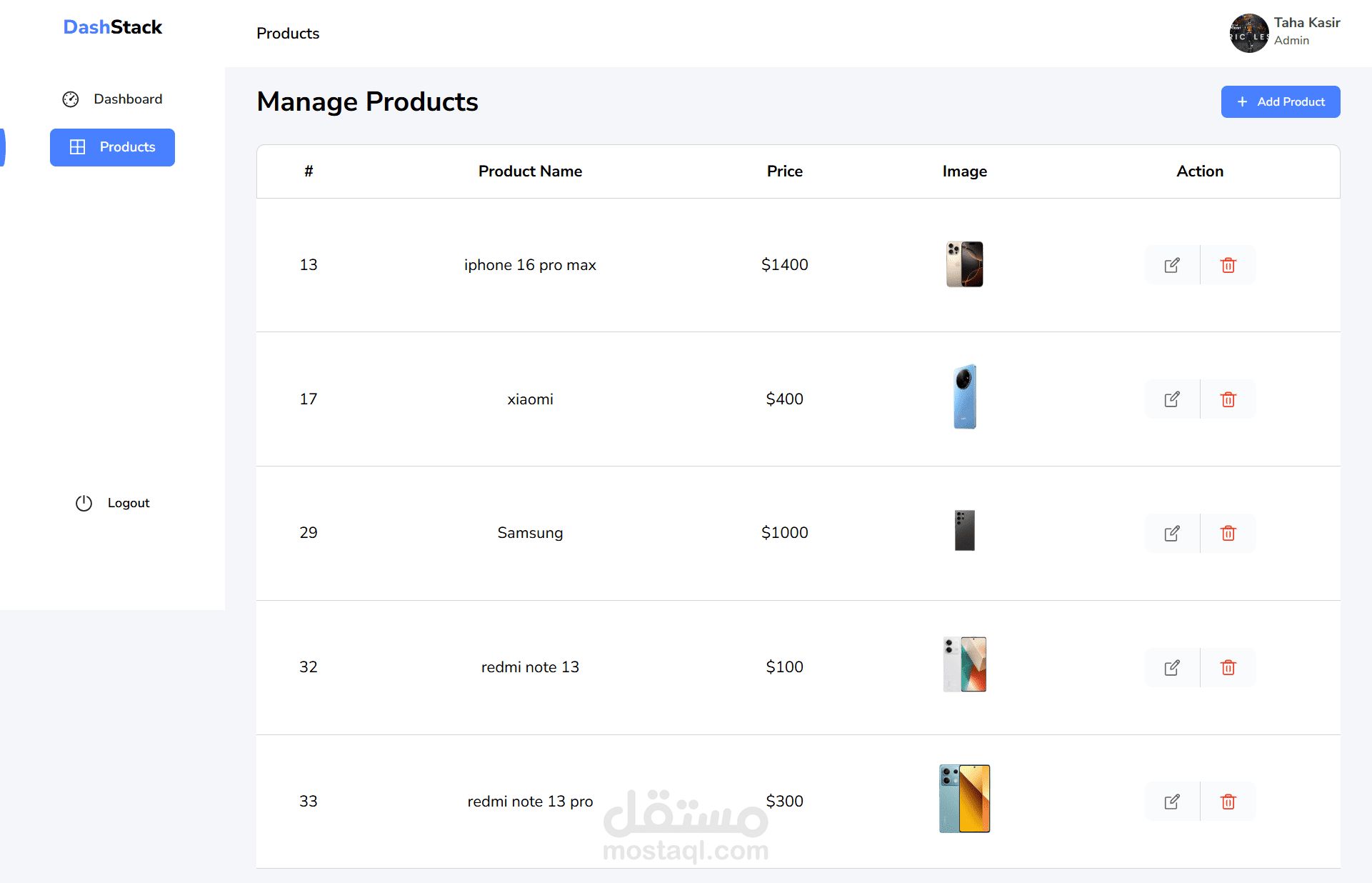Open editor for redmi note 13 ($100)
Image resolution: width=1372 pixels, height=883 pixels.
[1172, 667]
